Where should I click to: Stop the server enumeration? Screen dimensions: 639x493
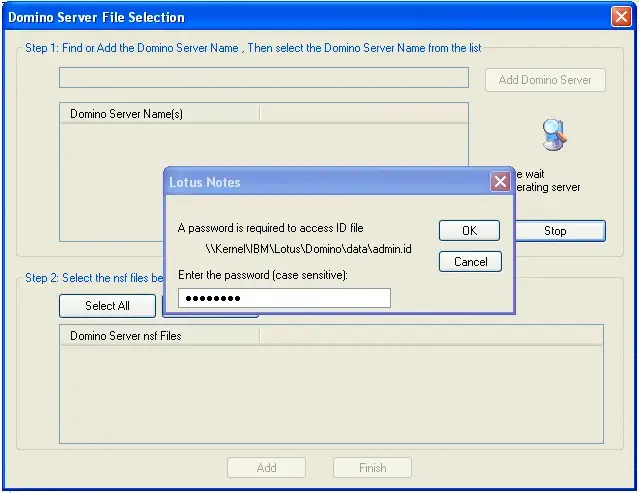pos(561,231)
